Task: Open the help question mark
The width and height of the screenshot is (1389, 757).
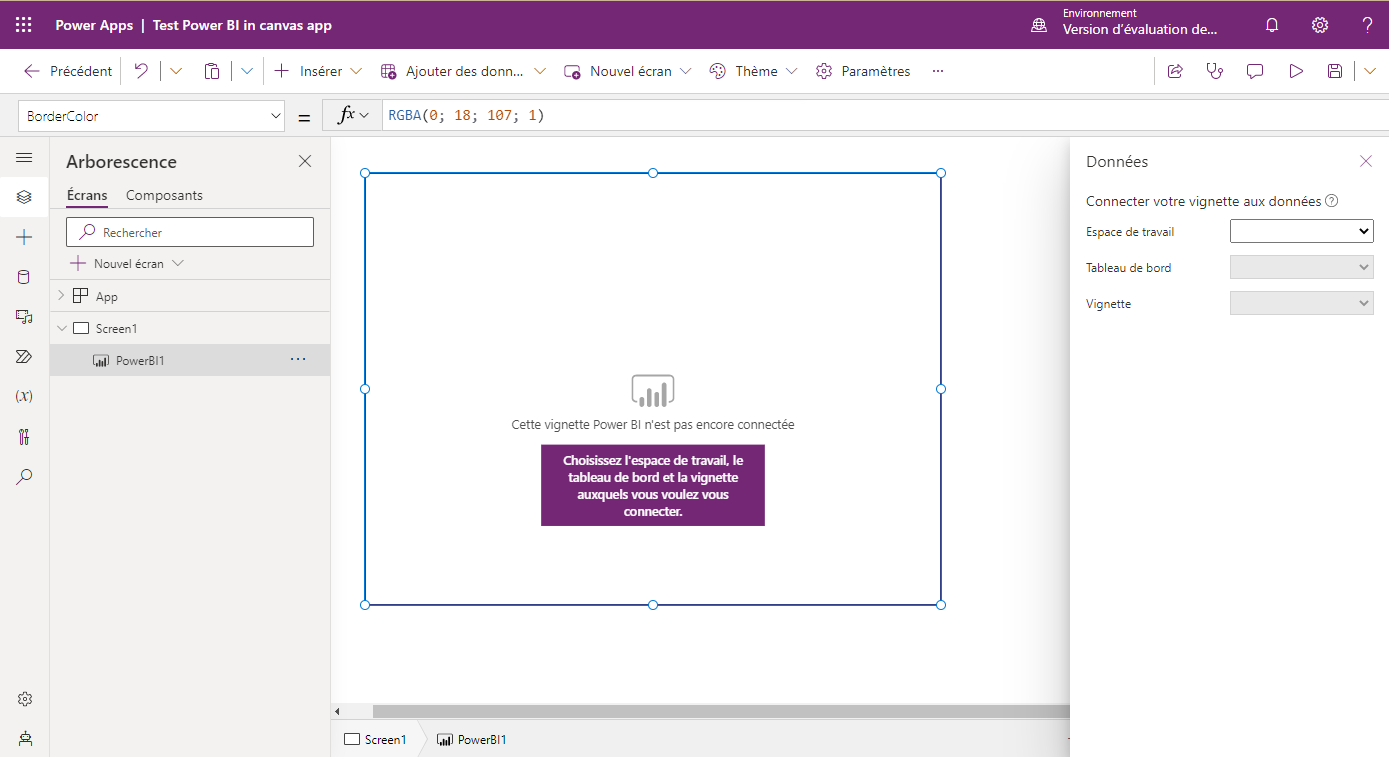Action: (1367, 25)
